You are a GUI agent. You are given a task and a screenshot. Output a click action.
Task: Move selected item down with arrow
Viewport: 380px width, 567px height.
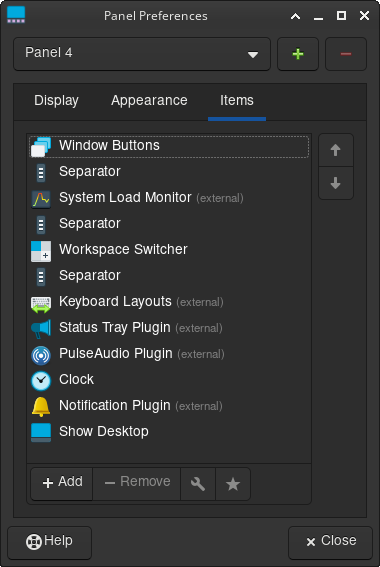click(336, 183)
